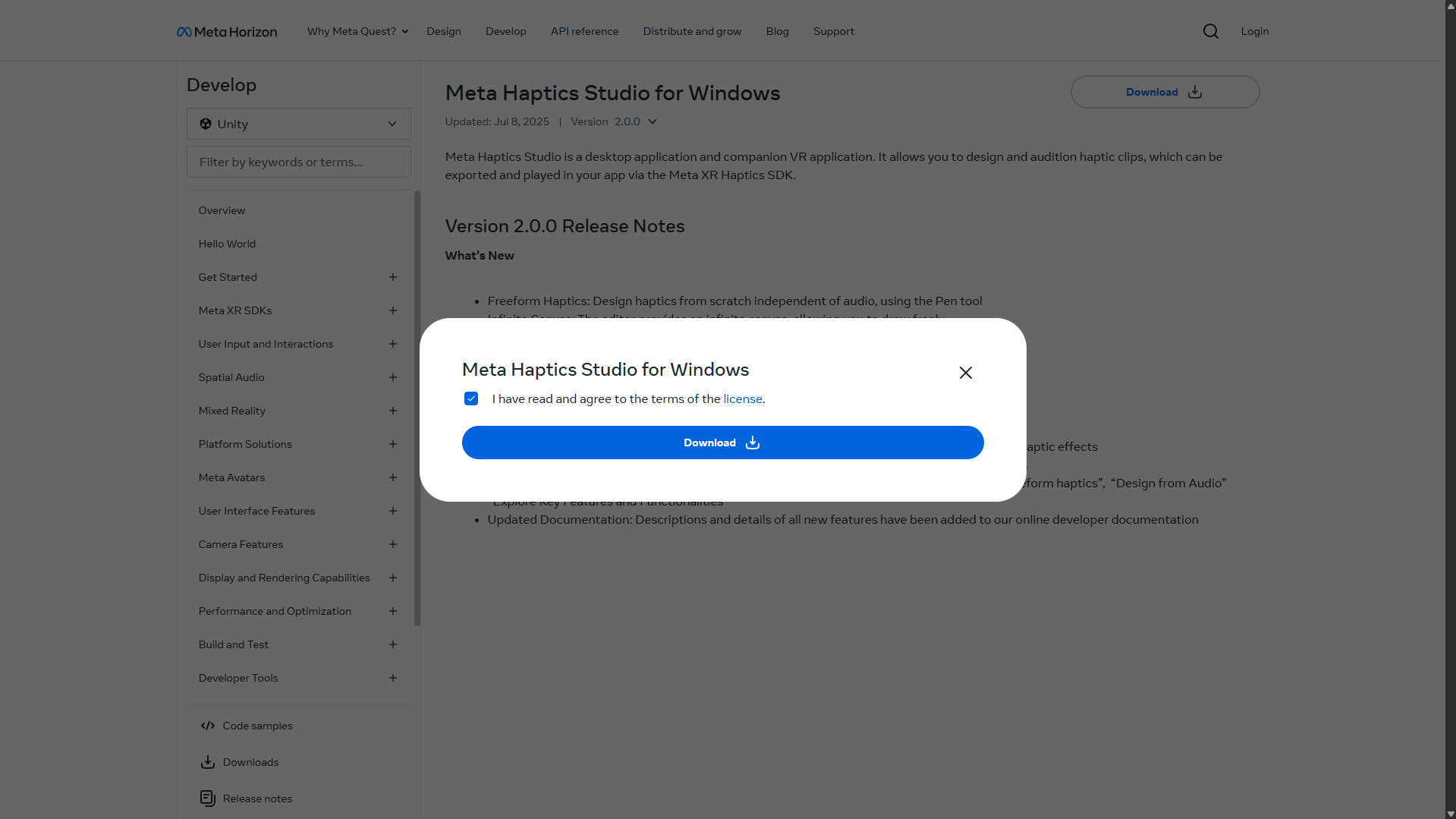Click the sidebar vertical scrollbar
This screenshot has width=1456, height=819.
(x=417, y=408)
